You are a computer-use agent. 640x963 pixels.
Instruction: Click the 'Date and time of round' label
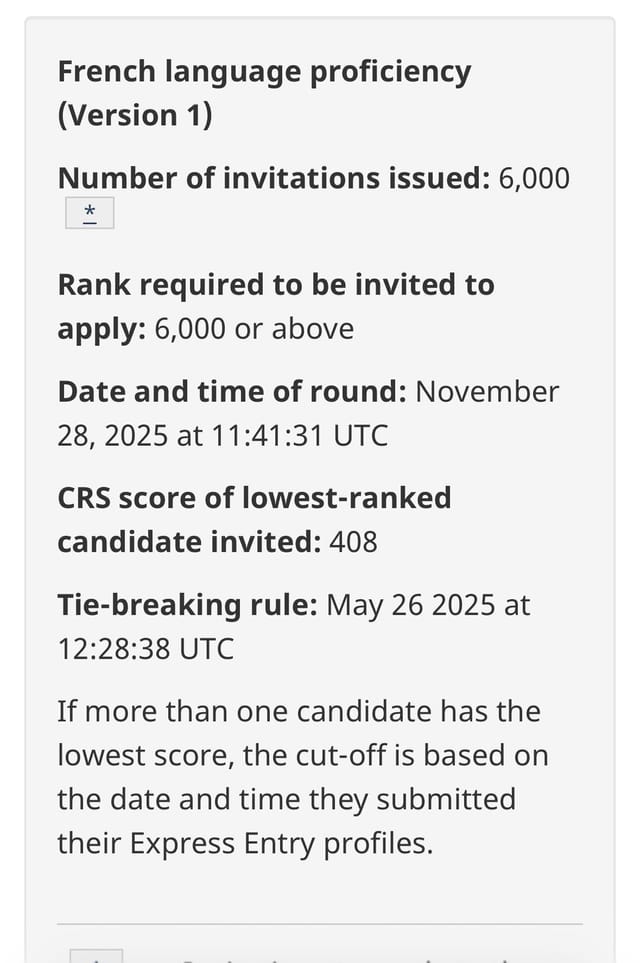coord(232,392)
